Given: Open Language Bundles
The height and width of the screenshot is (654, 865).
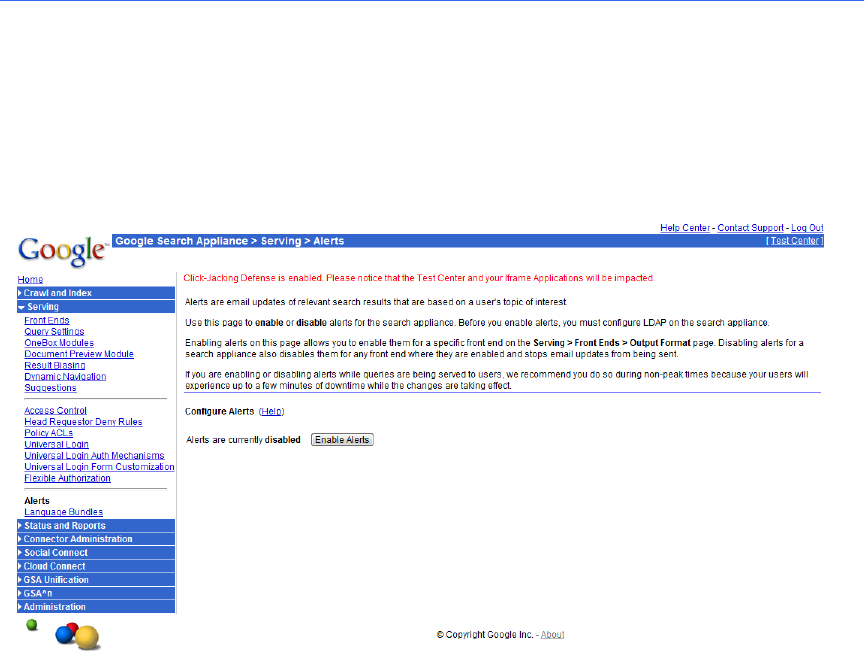Looking at the screenshot, I should pos(63,512).
